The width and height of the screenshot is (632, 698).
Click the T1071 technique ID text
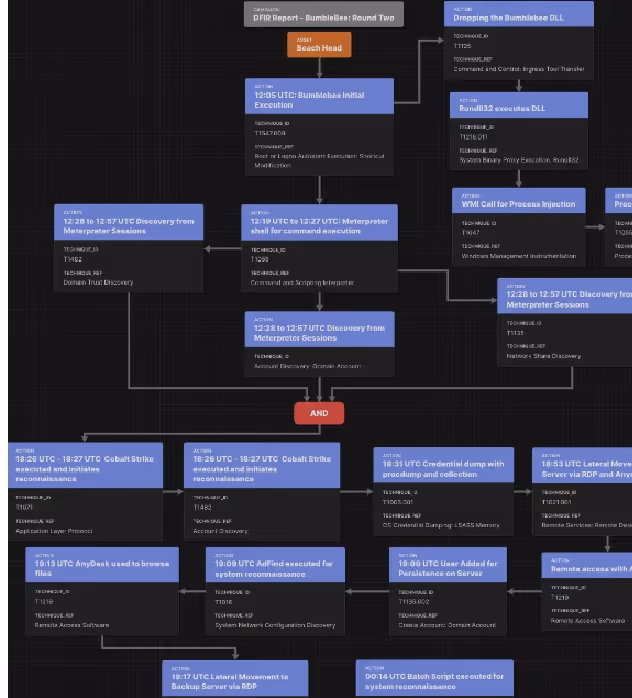[x=24, y=507]
